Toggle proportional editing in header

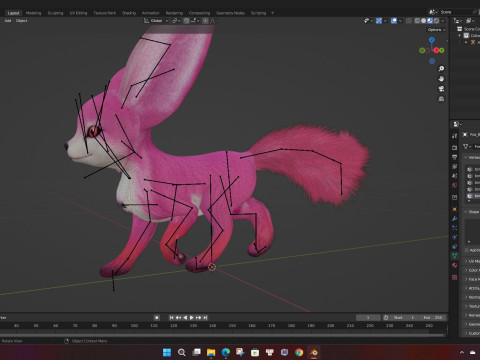(x=205, y=21)
